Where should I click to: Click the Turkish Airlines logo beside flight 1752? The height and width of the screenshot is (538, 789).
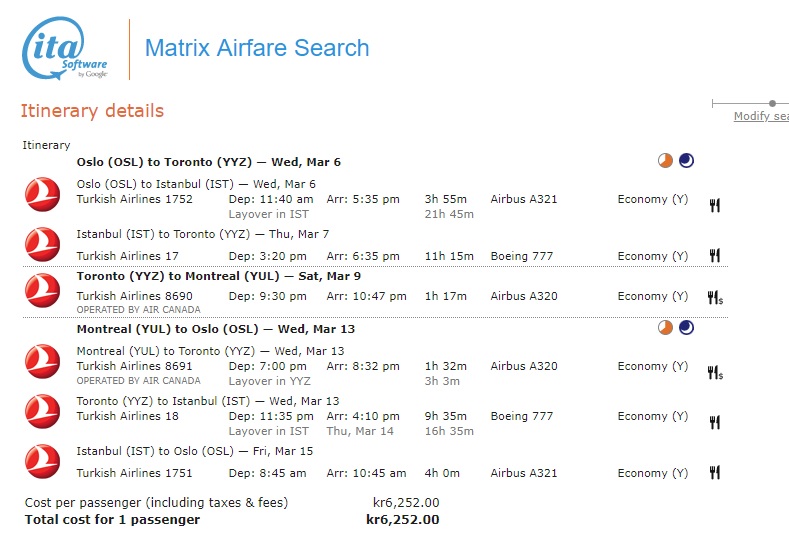[42, 194]
